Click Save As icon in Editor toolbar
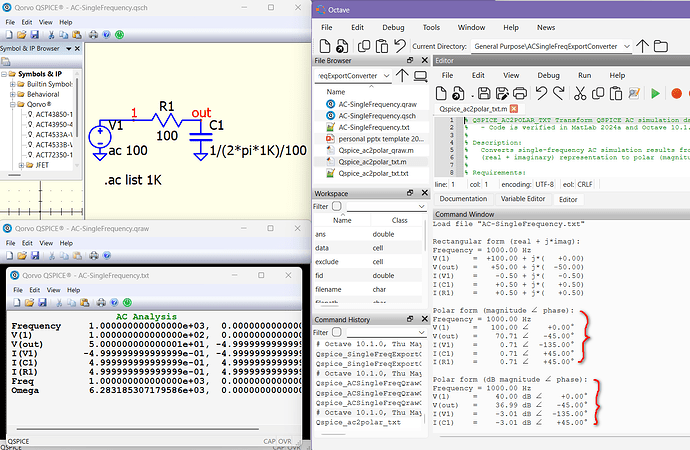The height and width of the screenshot is (450, 690). pos(502,93)
